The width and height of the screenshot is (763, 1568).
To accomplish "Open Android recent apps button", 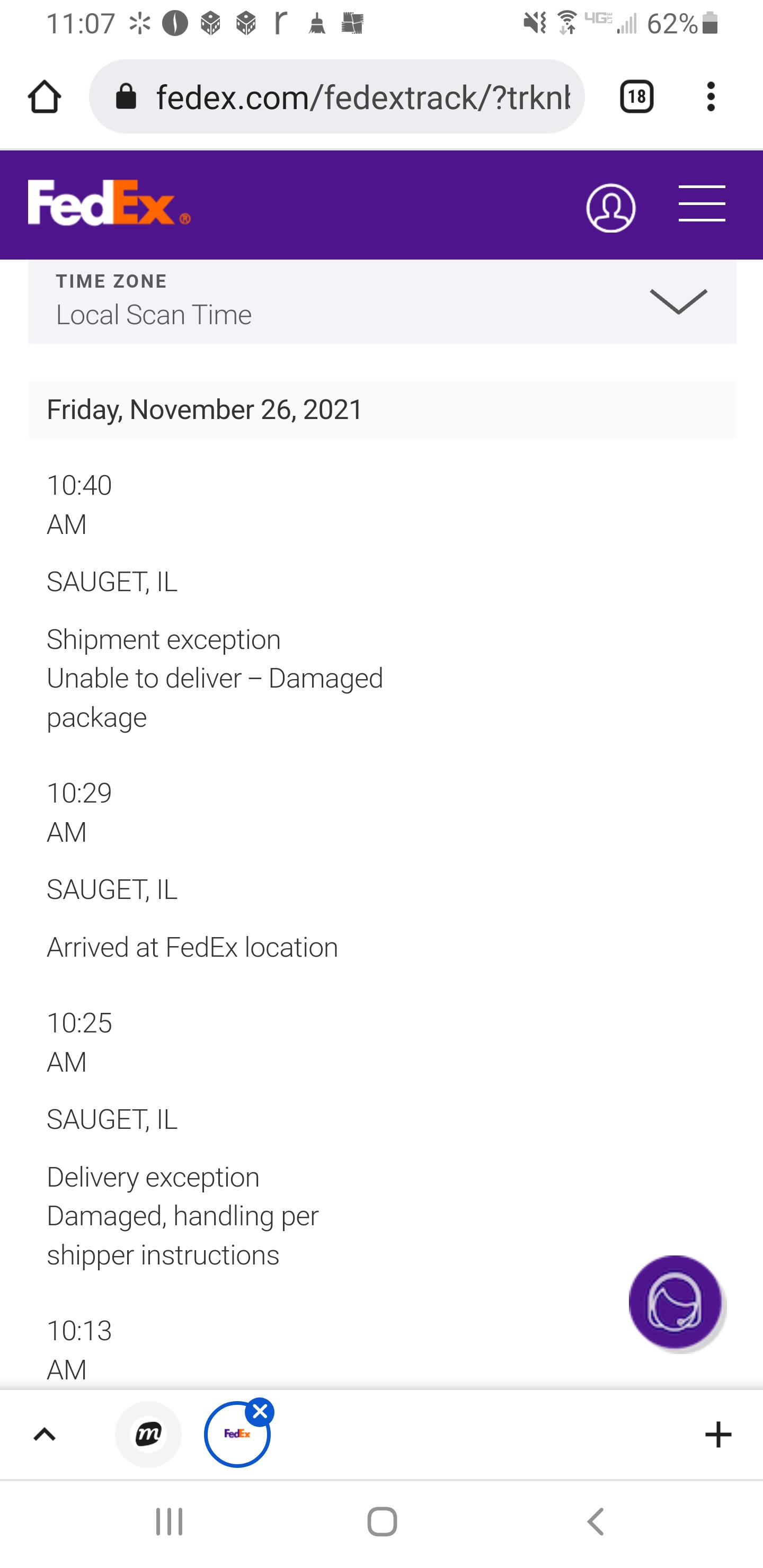I will click(169, 1522).
